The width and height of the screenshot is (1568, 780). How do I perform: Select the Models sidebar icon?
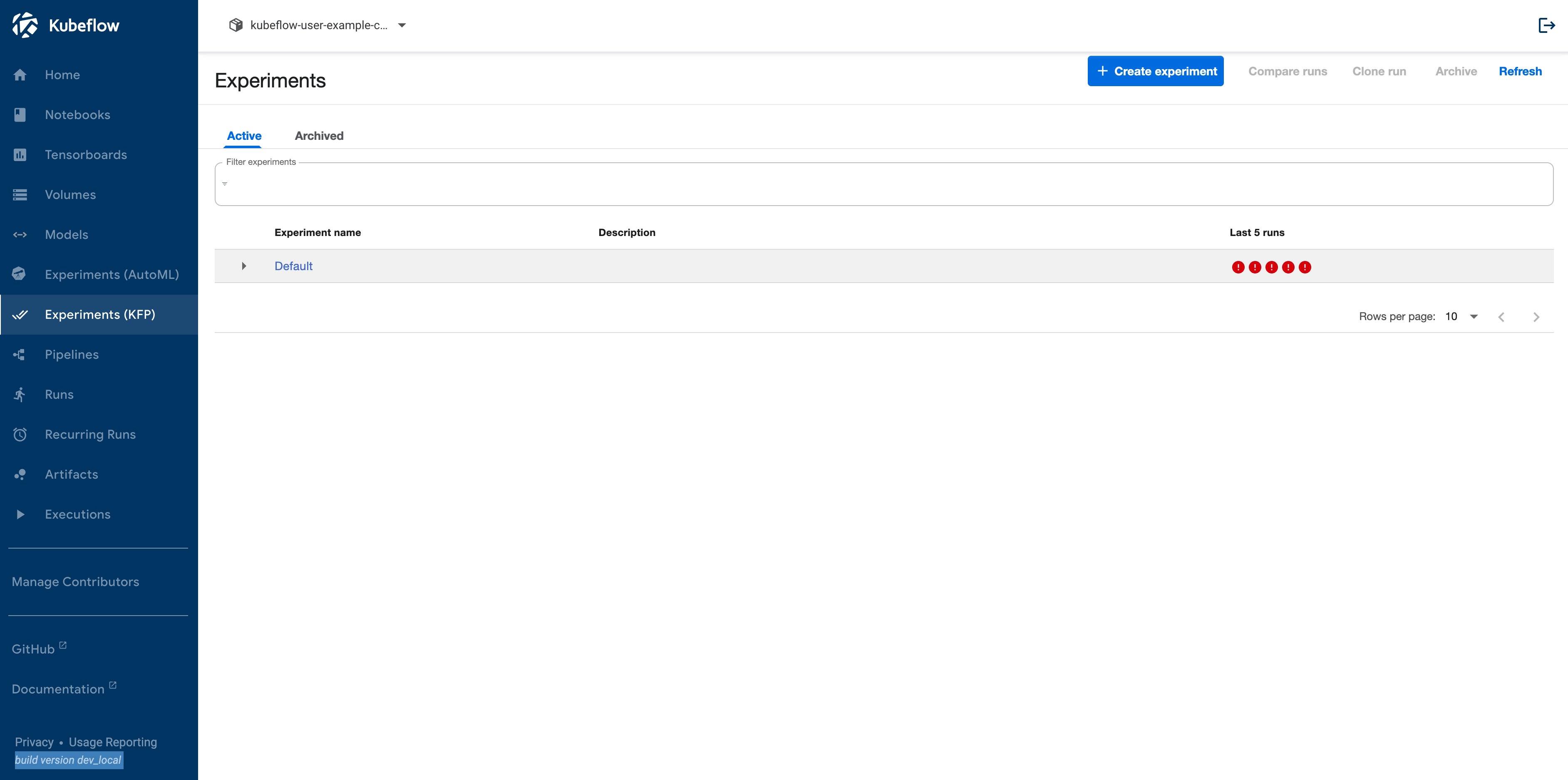(x=20, y=234)
